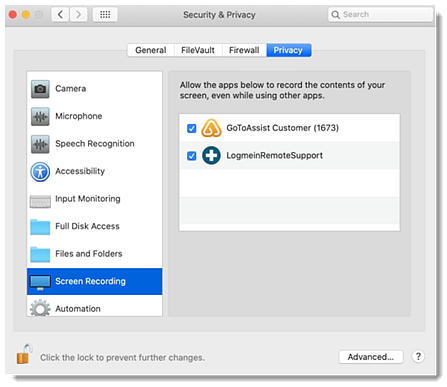Select the Screen Recording label
The width and height of the screenshot is (447, 387).
tap(90, 281)
